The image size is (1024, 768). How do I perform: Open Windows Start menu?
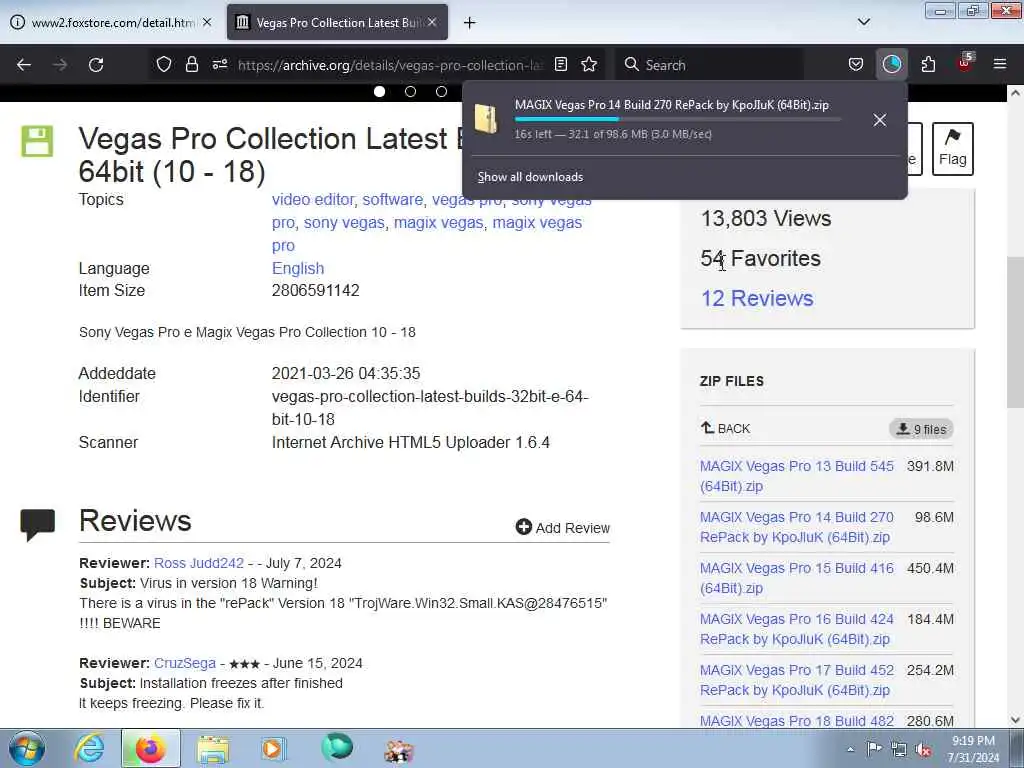(27, 748)
